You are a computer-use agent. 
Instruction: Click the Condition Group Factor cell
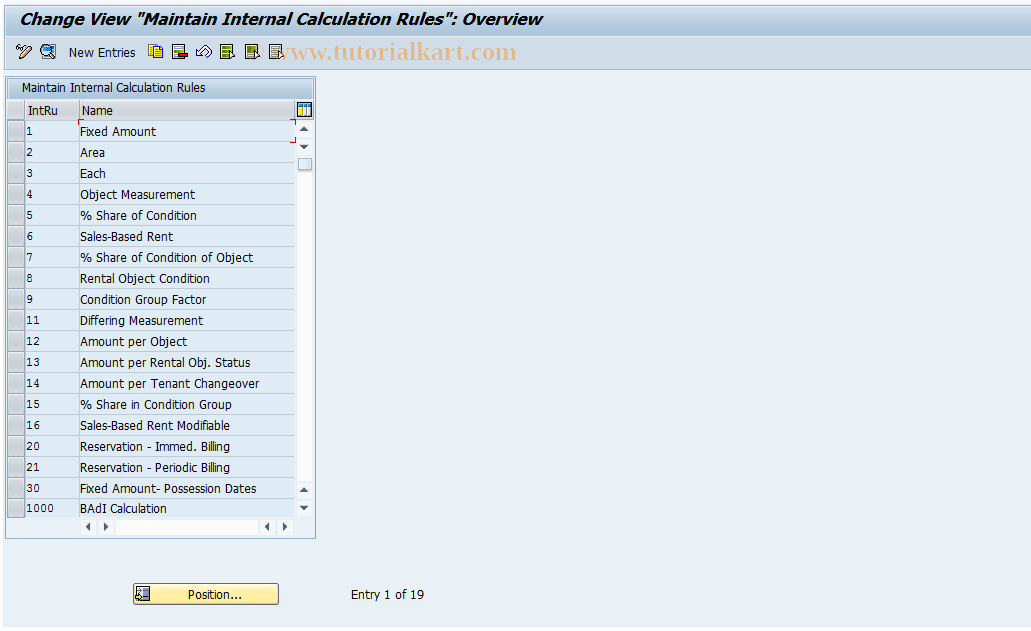pyautogui.click(x=187, y=300)
